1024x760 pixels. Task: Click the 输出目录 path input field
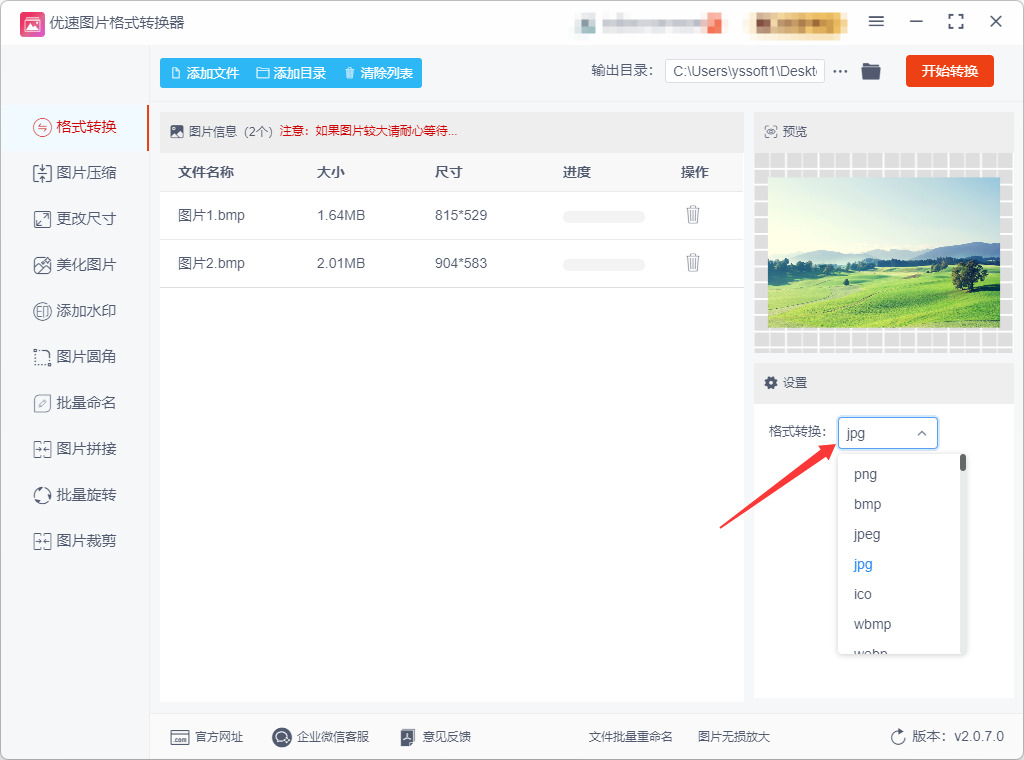[x=744, y=71]
